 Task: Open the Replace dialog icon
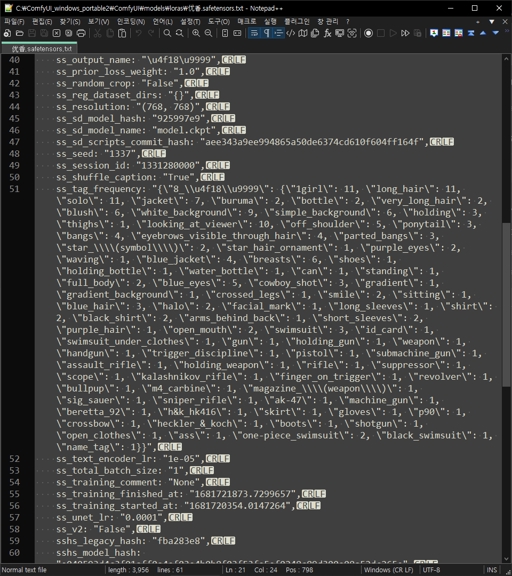[x=180, y=33]
